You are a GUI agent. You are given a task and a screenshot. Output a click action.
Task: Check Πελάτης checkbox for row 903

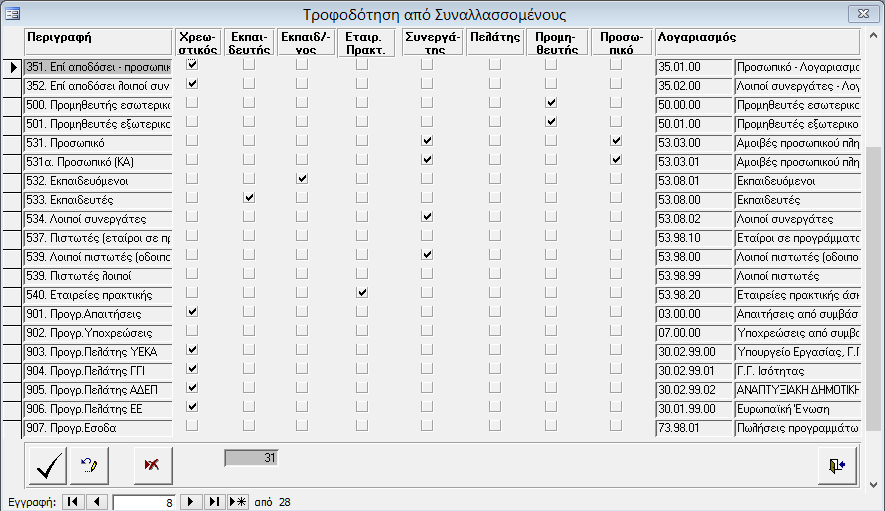tap(494, 351)
